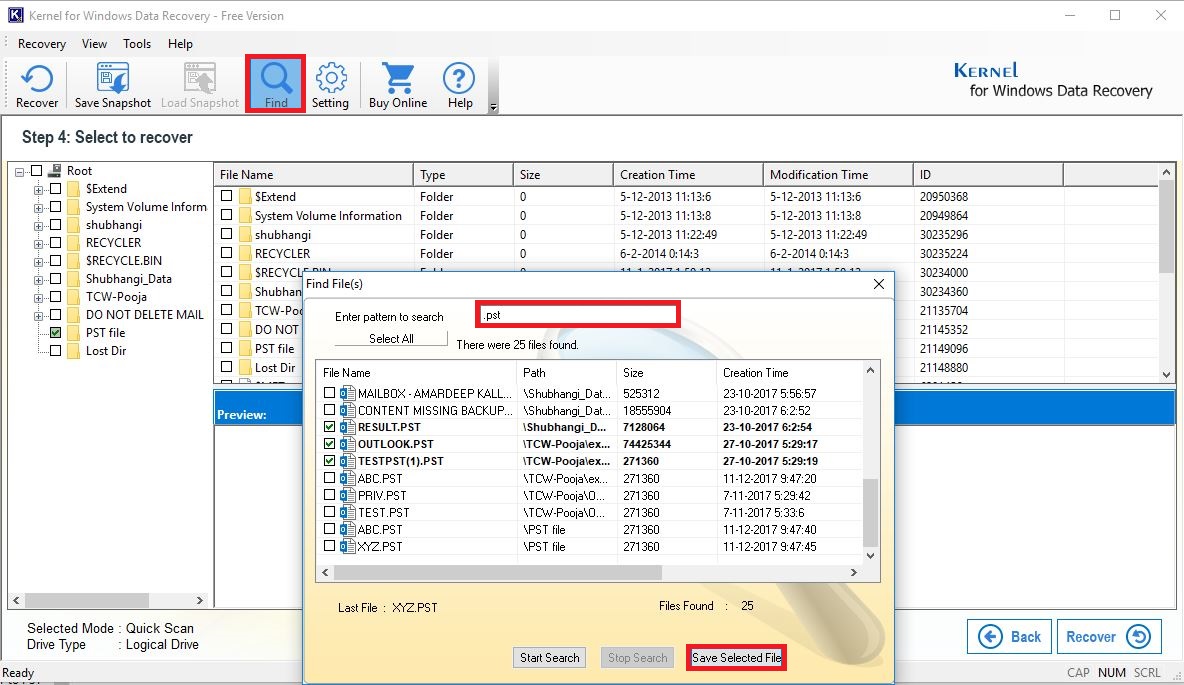This screenshot has height=685, width=1184.
Task: Expand the $RECYCLE.BIN tree node
Action: pyautogui.click(x=39, y=262)
